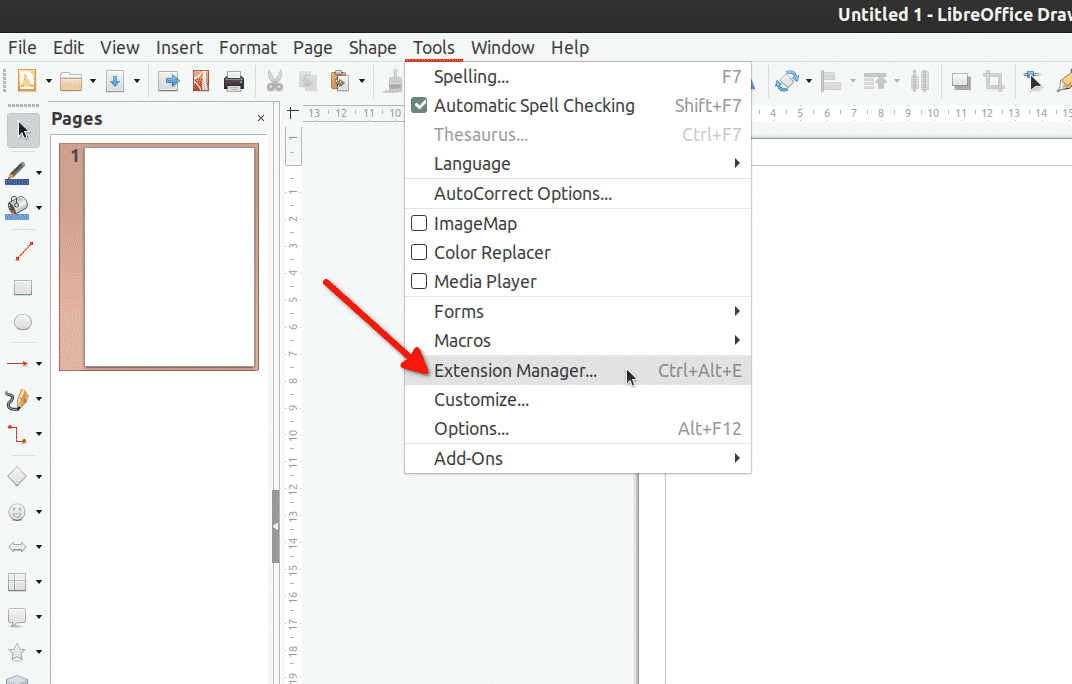Select the Ellipse drawing tool
Screen dimensions: 1072x684
tap(22, 322)
